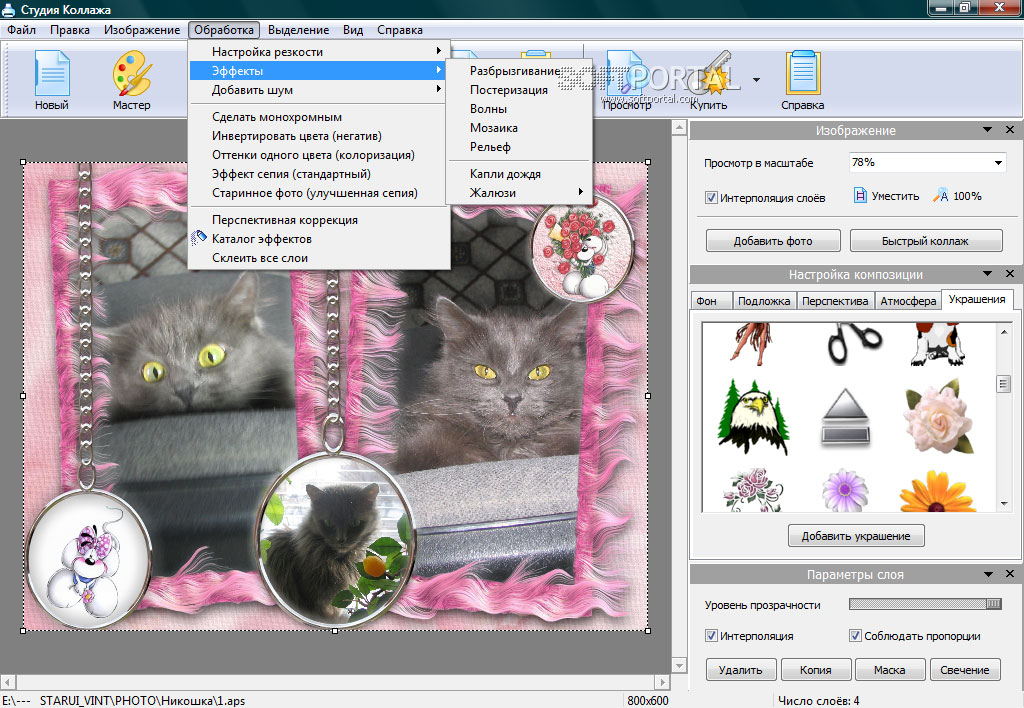Viewport: 1024px width, 708px height.
Task: Select the orange flower decoration thumbnail
Action: (x=937, y=491)
